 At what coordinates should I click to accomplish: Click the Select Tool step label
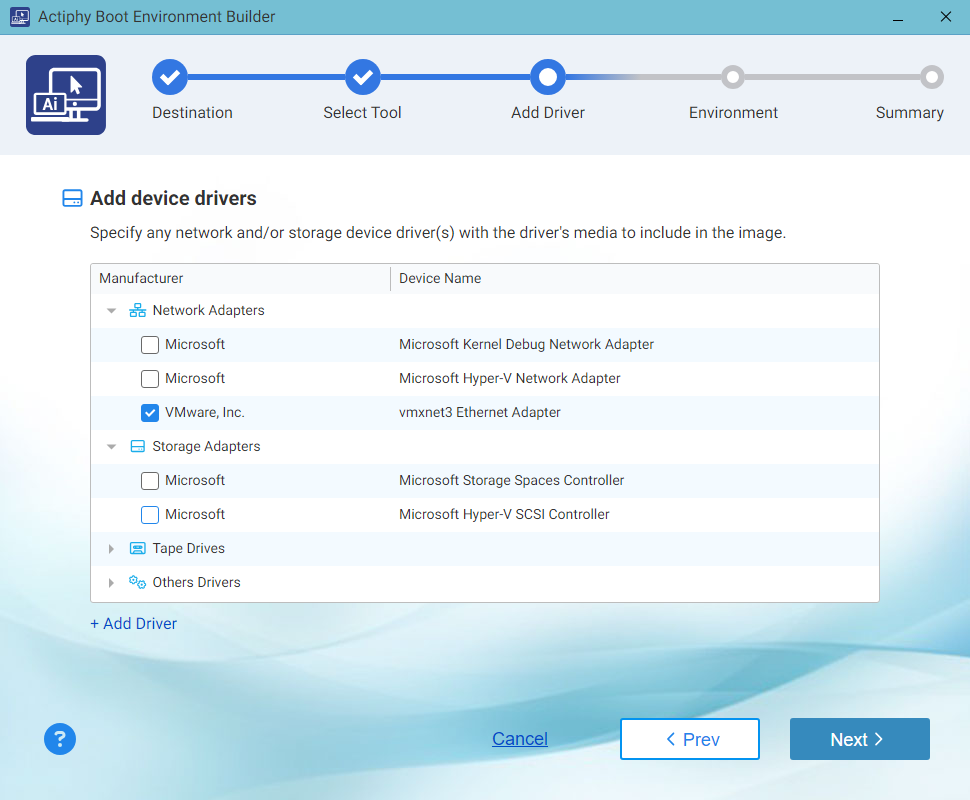[363, 113]
